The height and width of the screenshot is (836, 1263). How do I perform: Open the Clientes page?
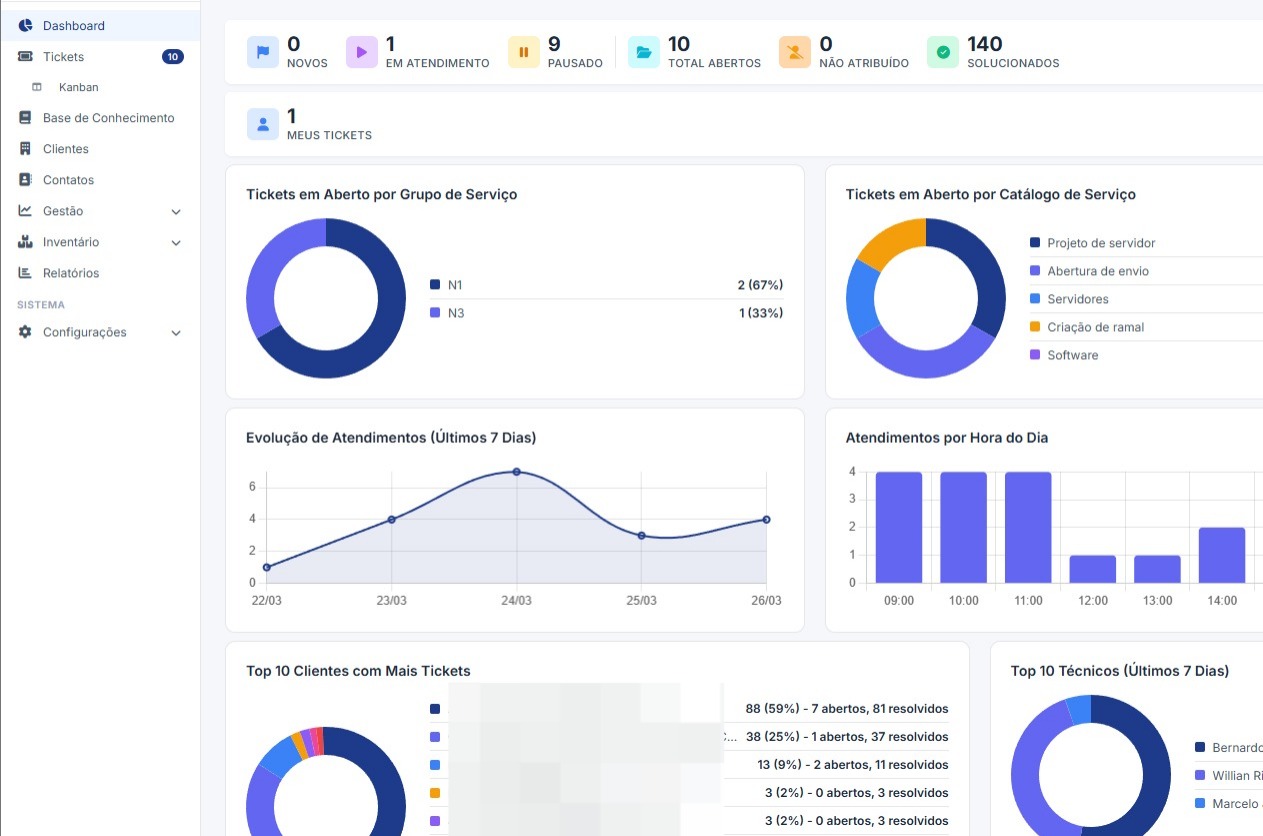pos(100,149)
